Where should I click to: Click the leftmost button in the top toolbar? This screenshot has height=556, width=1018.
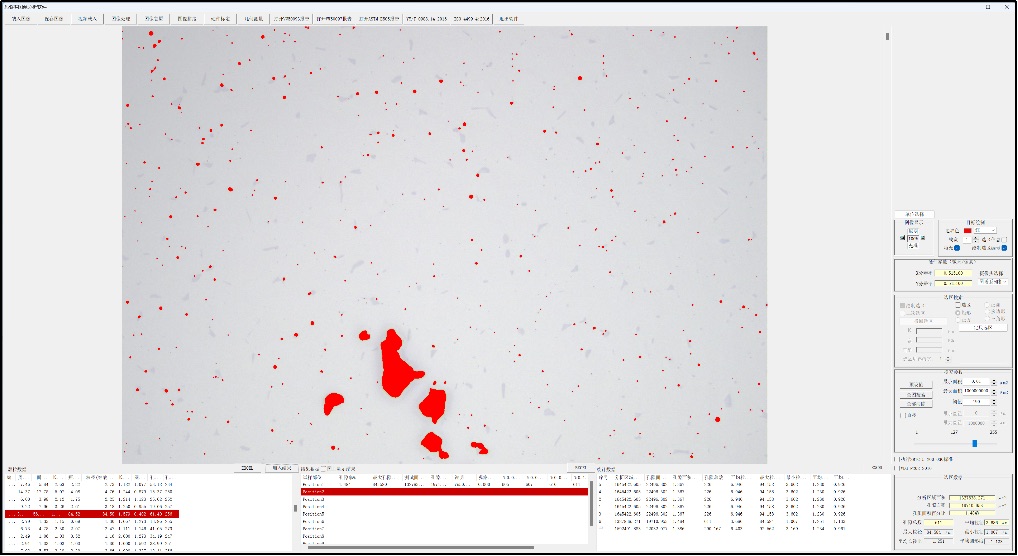(21, 18)
